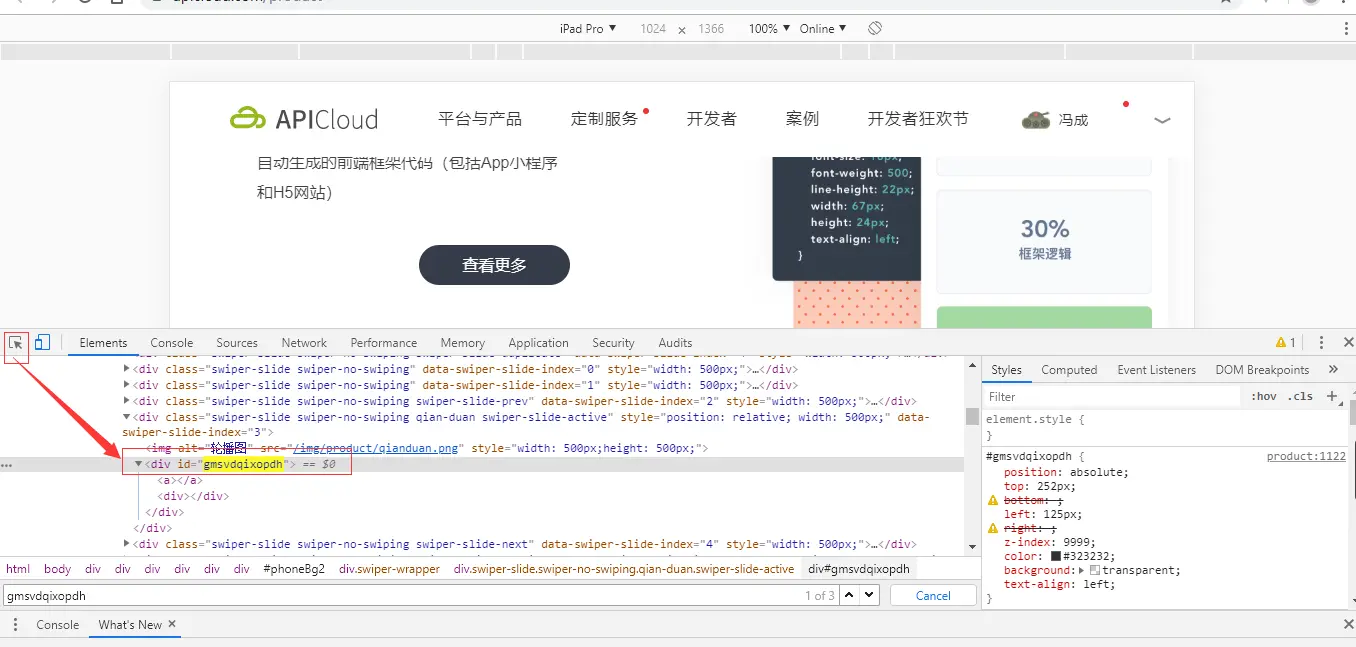Screen dimensions: 1356x647
Task: Click the user avatar next to 冯成
Action: point(1036,119)
